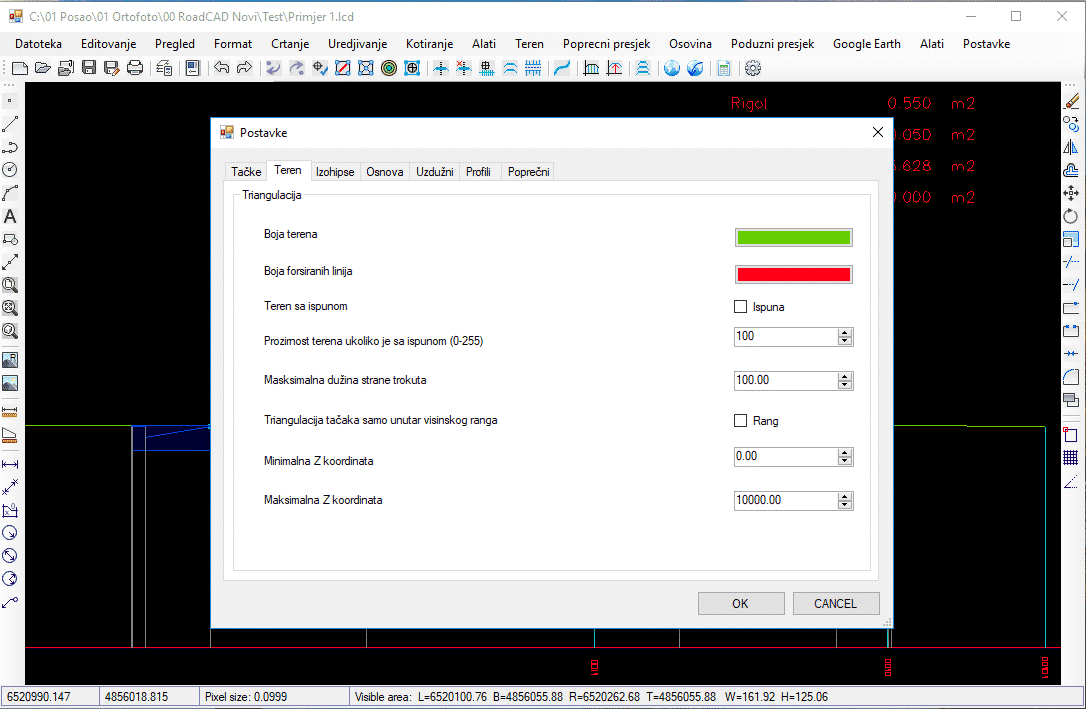Click the grid icon in right toolbar
Image resolution: width=1086 pixels, height=709 pixels.
(1071, 457)
